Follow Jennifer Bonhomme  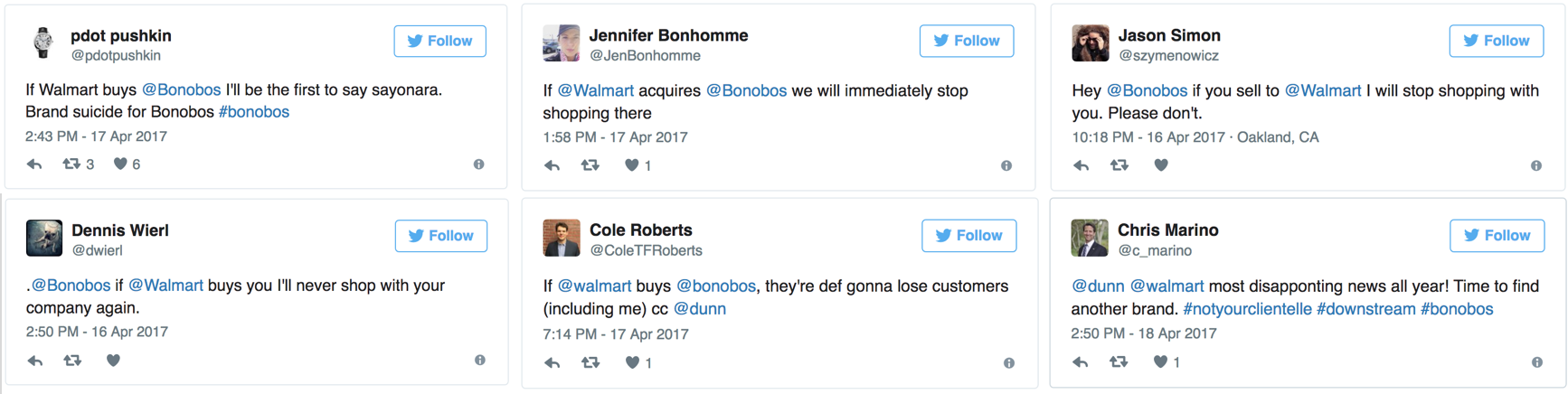pyautogui.click(x=966, y=42)
